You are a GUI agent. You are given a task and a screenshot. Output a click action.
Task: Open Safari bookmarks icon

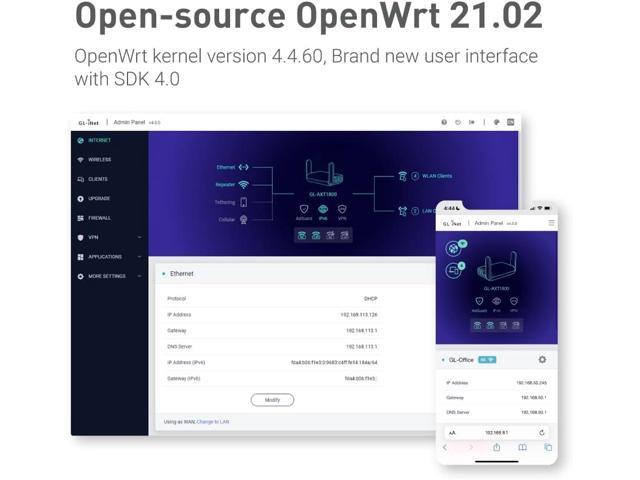(x=522, y=448)
